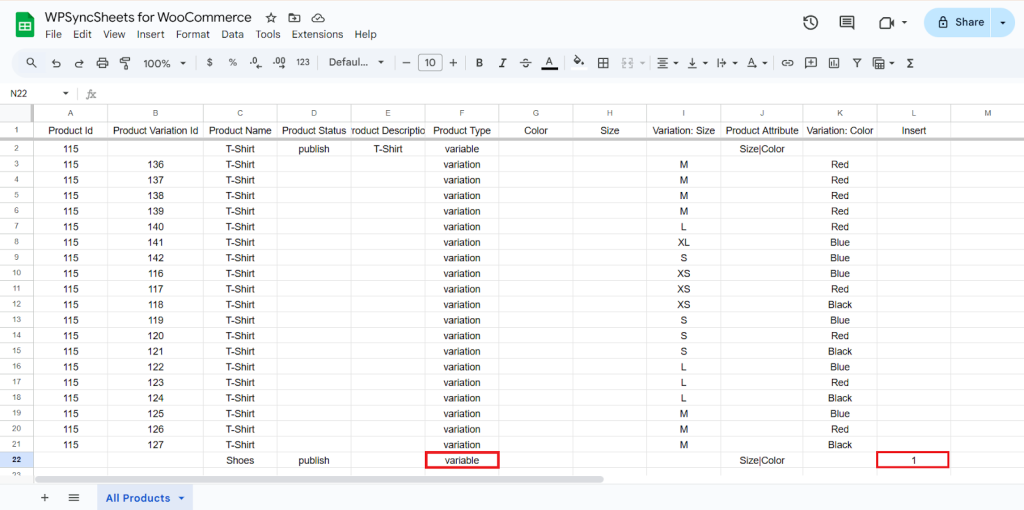This screenshot has width=1024, height=510.
Task: Click the Google Sheets home logo
Action: [x=25, y=25]
